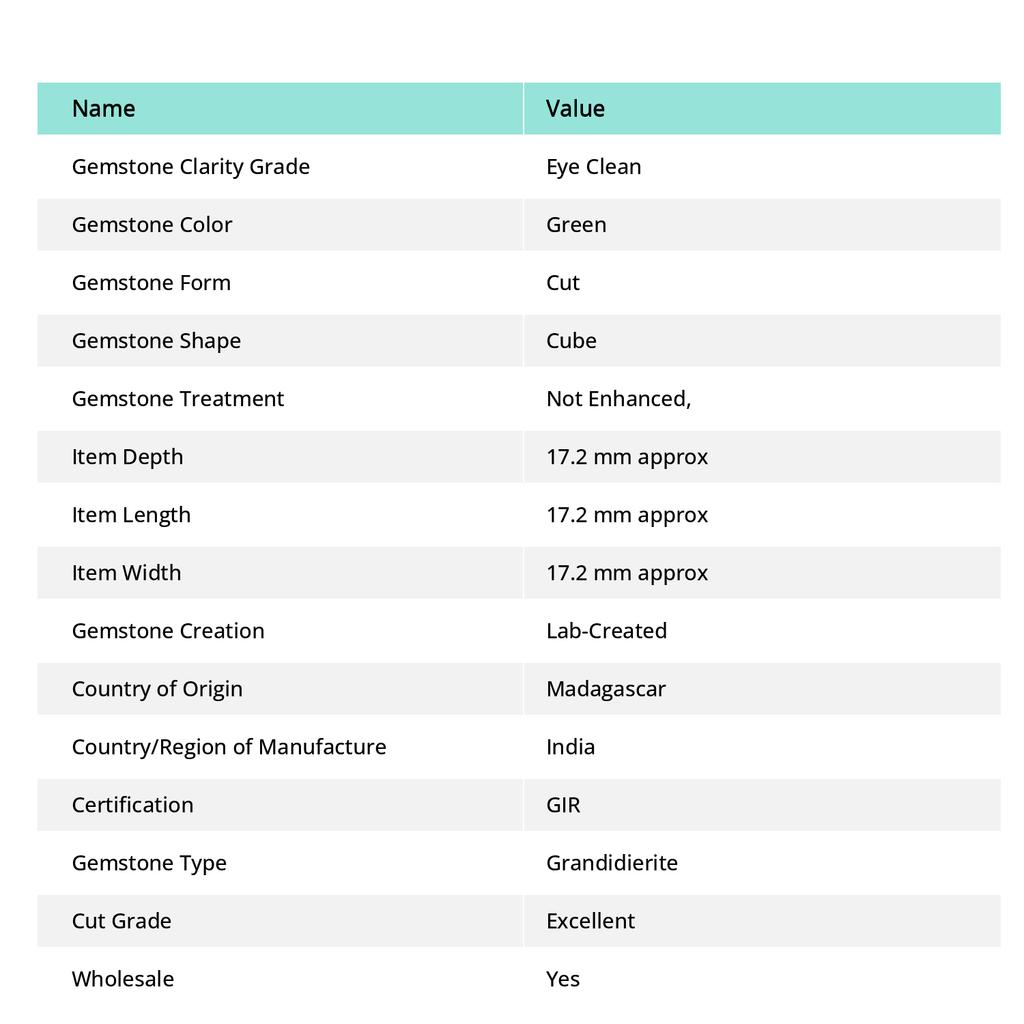Select the Gemstone Form label
The width and height of the screenshot is (1024, 1024).
(151, 283)
